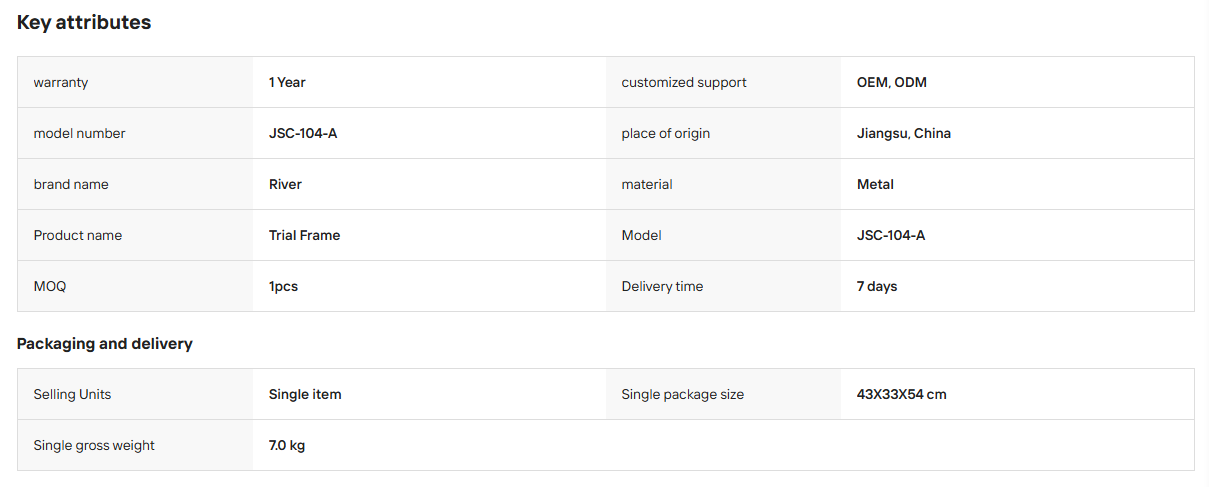Select the 7.0 kg gross weight value
The image size is (1209, 487).
coord(287,445)
